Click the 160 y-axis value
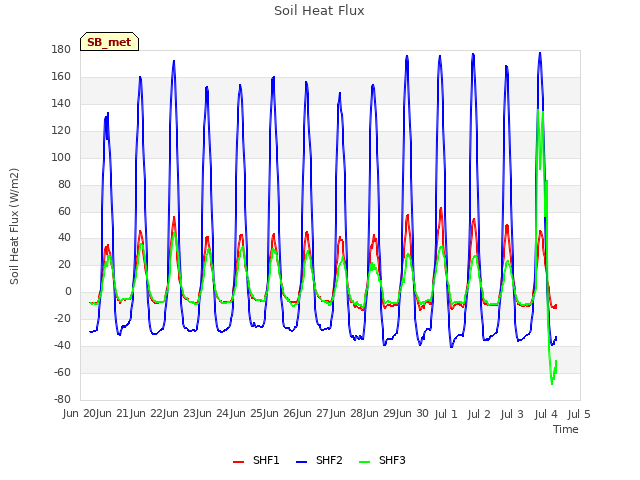640x480 pixels. 61,76
